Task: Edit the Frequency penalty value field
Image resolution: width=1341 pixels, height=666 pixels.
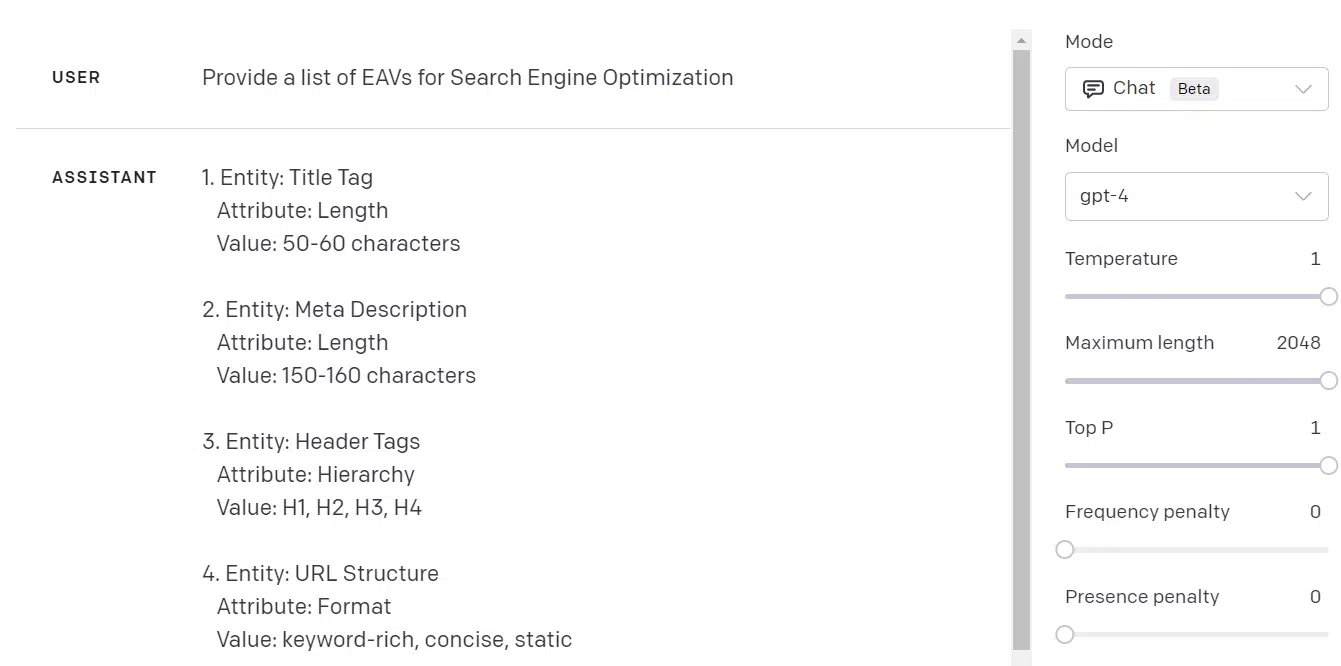Action: click(x=1315, y=512)
